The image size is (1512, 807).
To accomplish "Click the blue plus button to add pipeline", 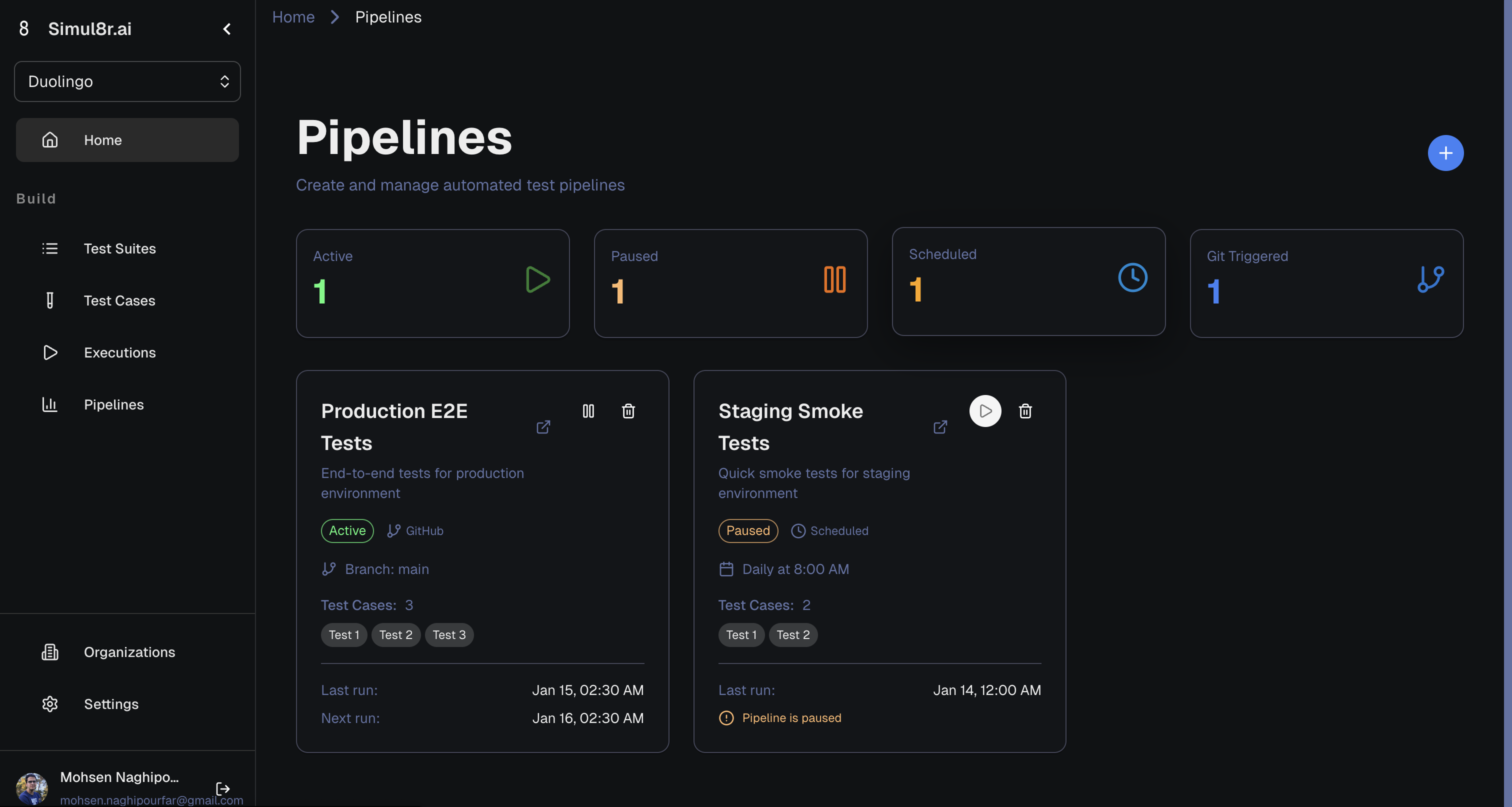I will [1445, 153].
